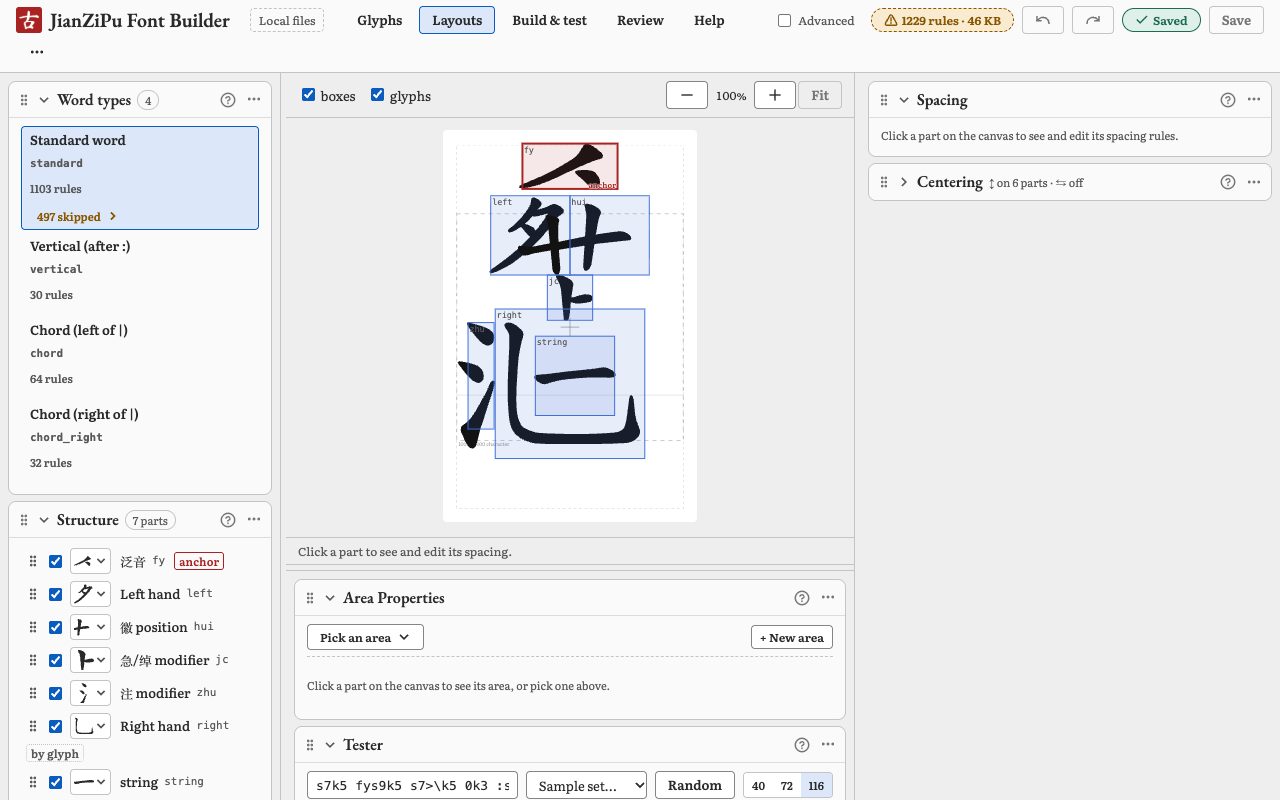This screenshot has height=800, width=1280.
Task: Click the Random button in Tester
Action: coord(695,785)
